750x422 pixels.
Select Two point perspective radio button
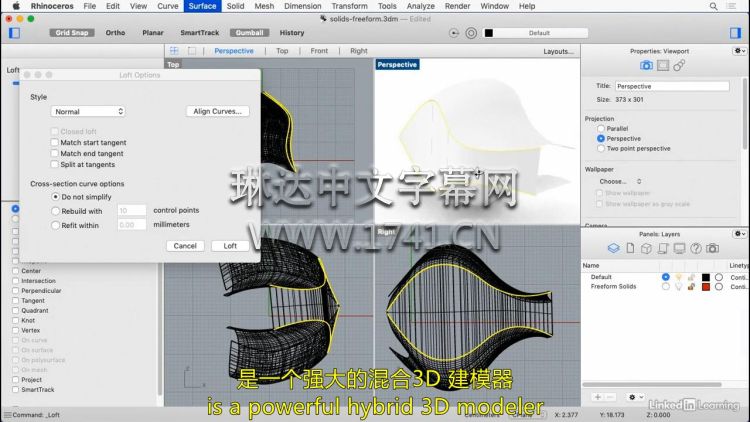[601, 149]
